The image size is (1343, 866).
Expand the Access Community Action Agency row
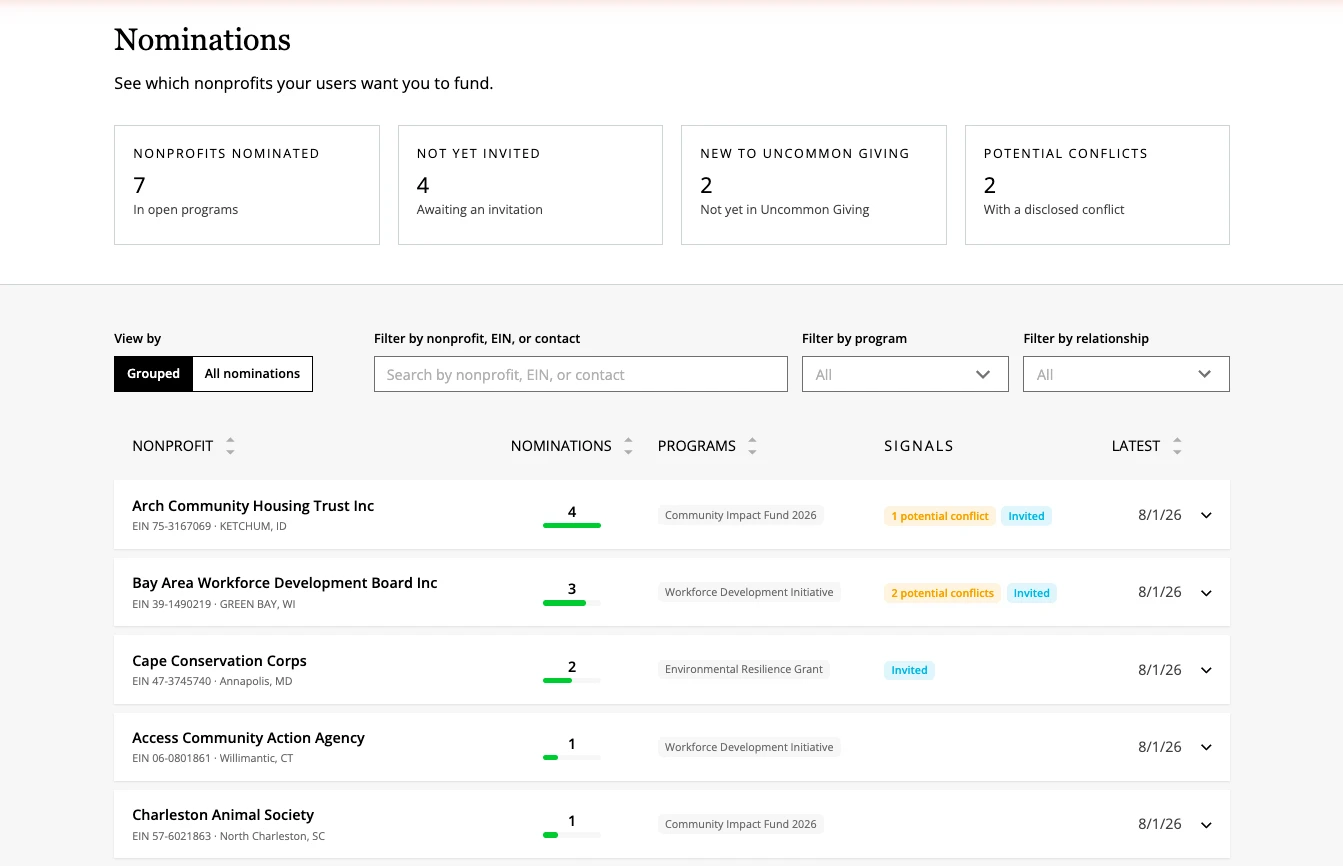1206,747
